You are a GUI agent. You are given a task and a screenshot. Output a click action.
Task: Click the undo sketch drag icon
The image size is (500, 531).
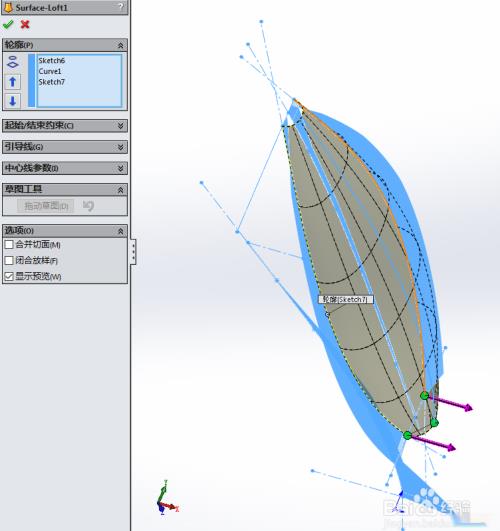[x=88, y=206]
